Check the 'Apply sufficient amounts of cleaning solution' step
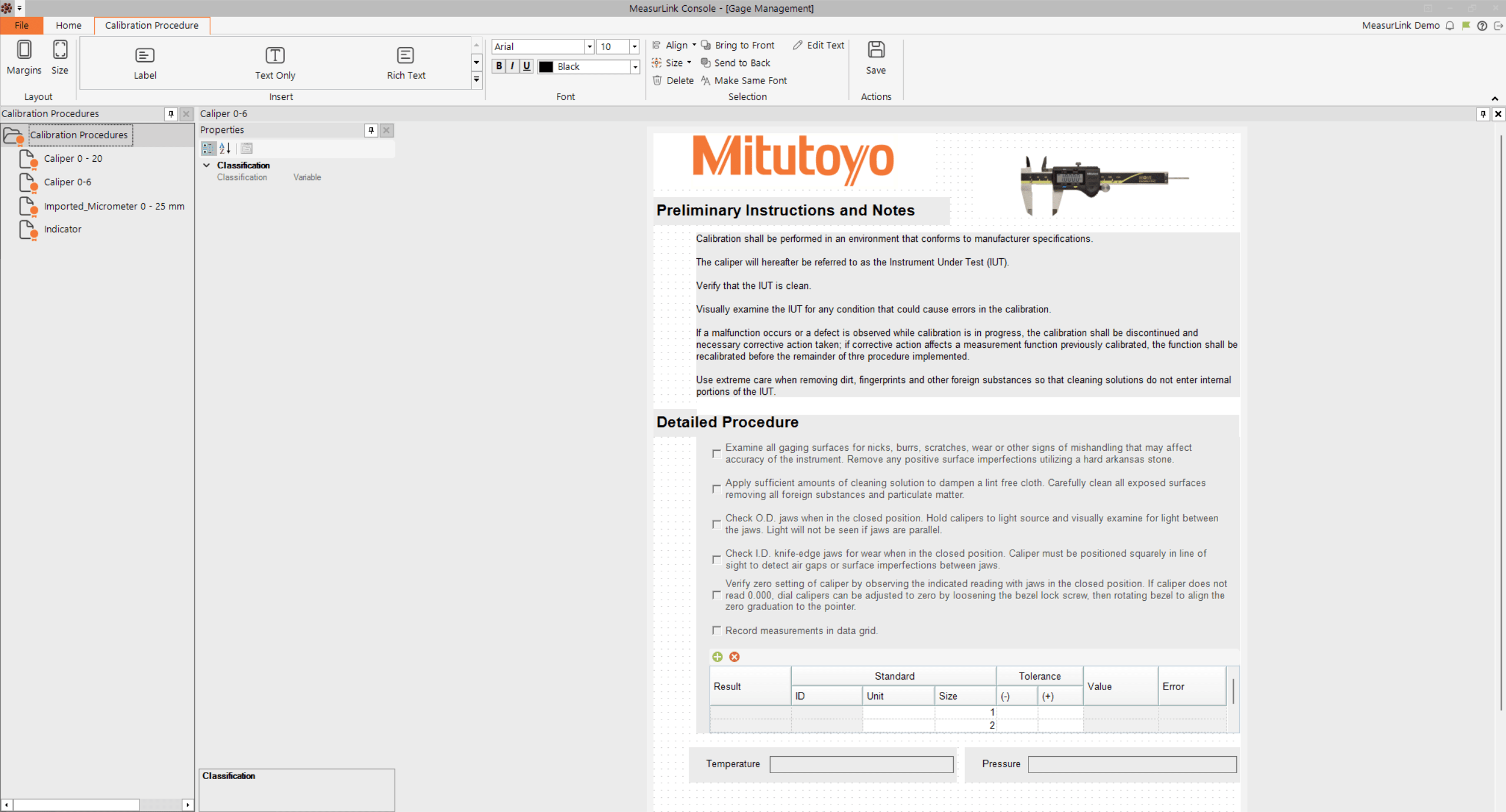This screenshot has width=1506, height=812. click(x=716, y=489)
